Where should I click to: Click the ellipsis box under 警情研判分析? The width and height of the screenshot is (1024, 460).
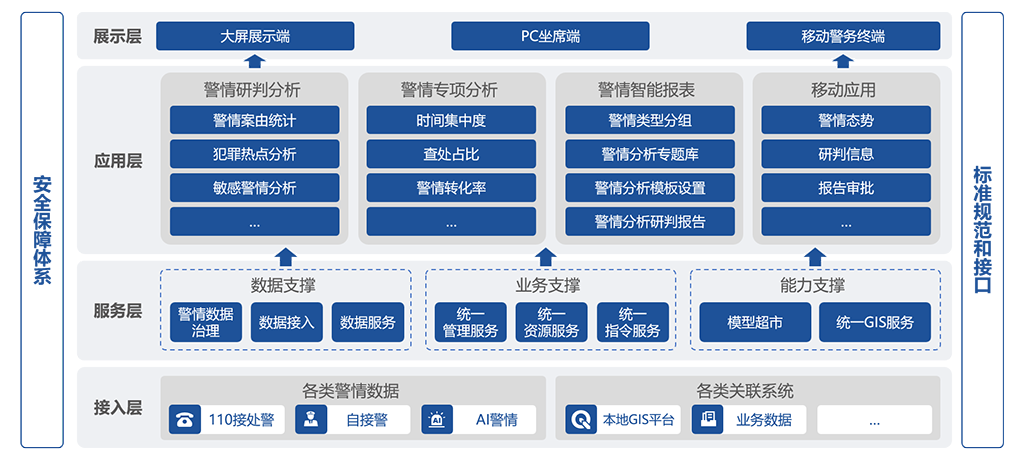(255, 222)
